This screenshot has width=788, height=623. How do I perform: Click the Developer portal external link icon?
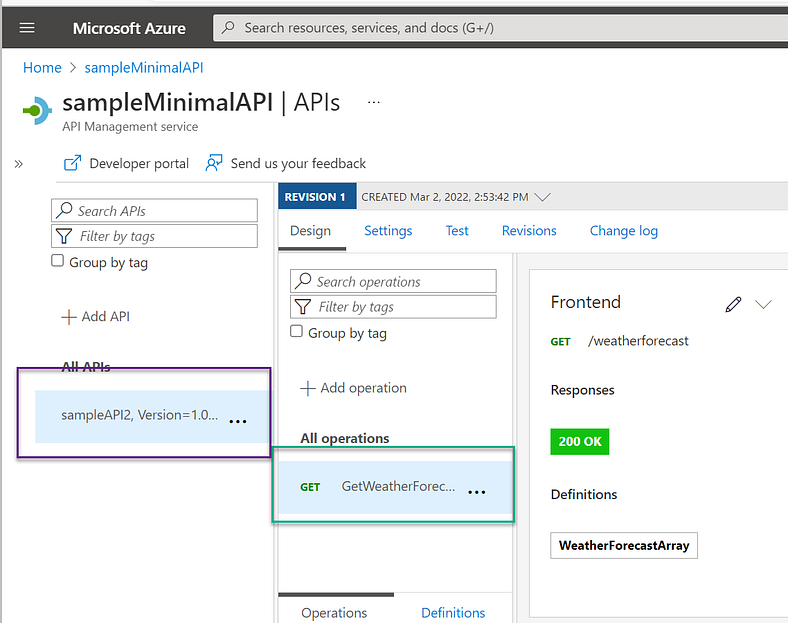coord(72,163)
